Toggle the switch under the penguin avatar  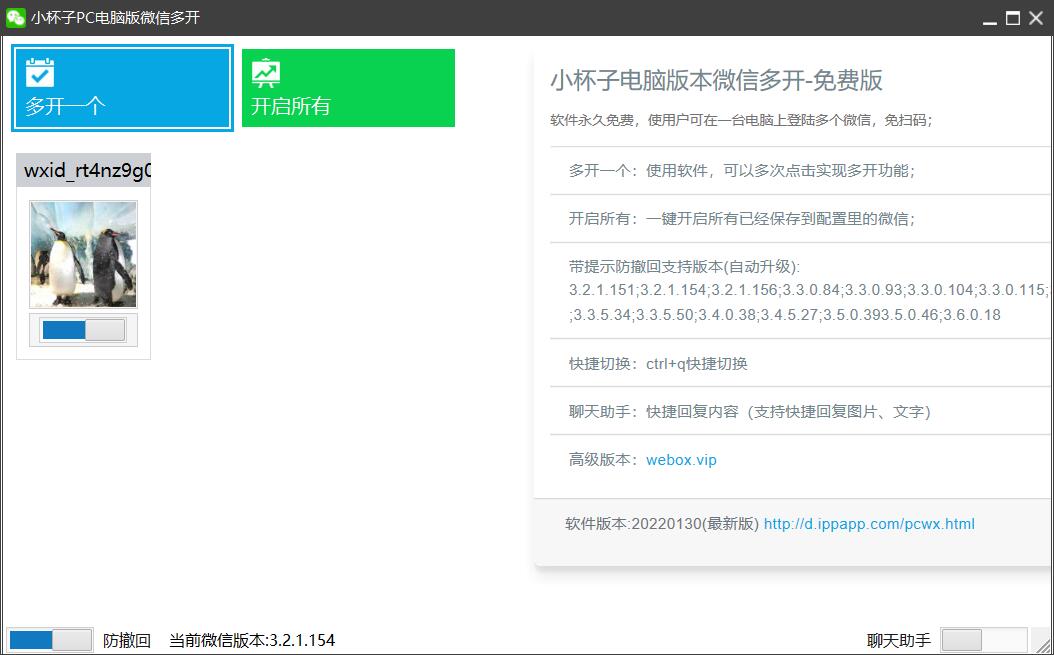point(83,330)
